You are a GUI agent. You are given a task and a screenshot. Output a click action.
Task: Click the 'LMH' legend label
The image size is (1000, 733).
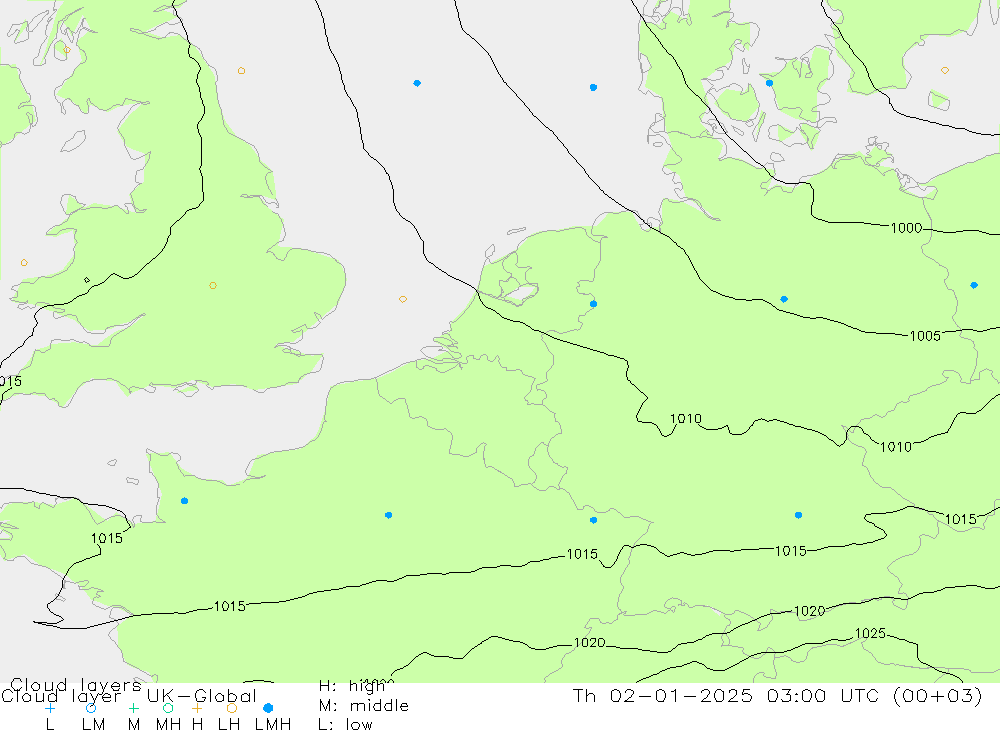(273, 725)
